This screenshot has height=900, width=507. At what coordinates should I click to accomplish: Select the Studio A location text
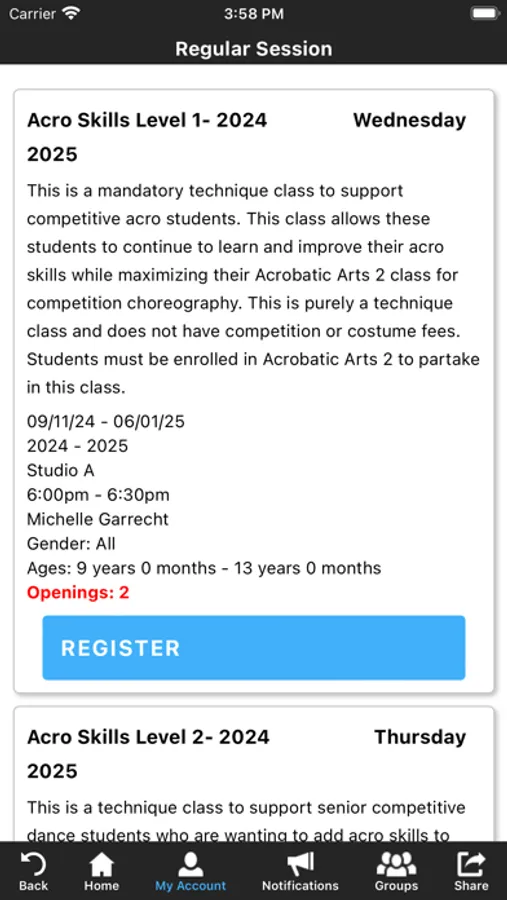(x=61, y=471)
